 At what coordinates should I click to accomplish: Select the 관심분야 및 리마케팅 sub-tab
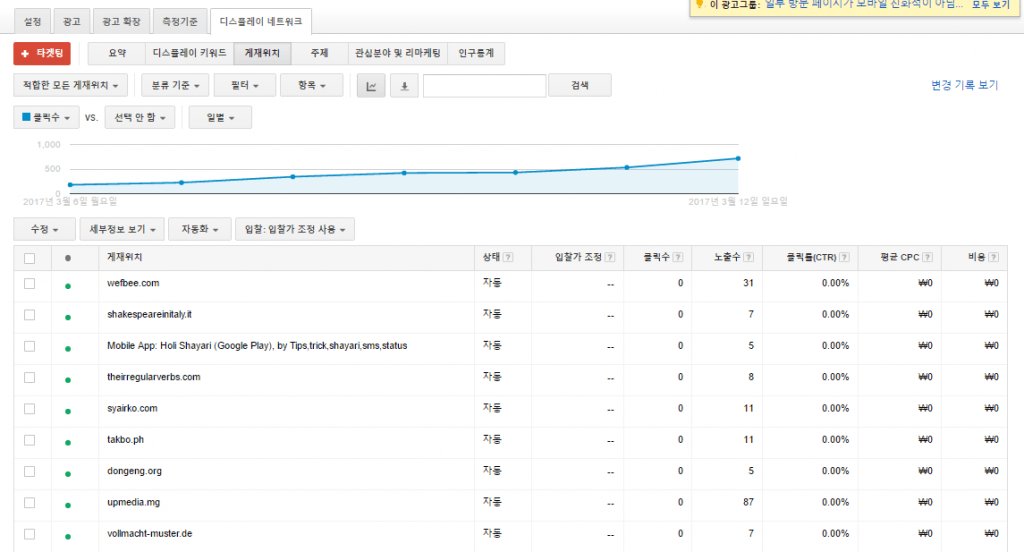398,54
